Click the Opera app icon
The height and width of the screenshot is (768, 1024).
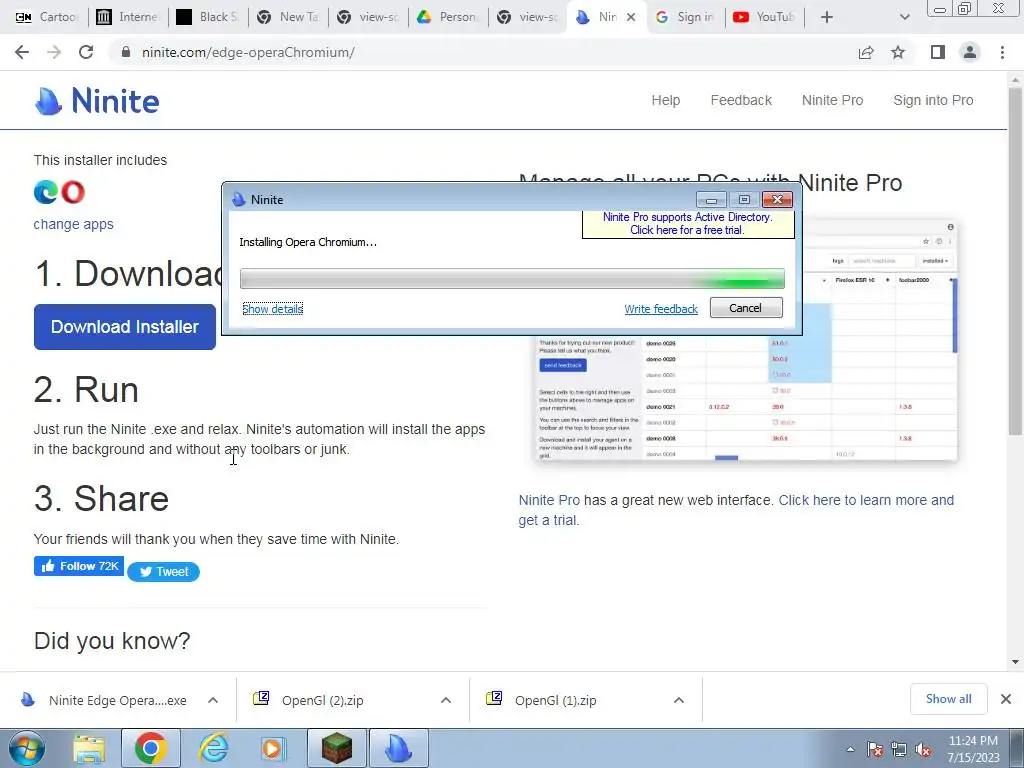(73, 192)
